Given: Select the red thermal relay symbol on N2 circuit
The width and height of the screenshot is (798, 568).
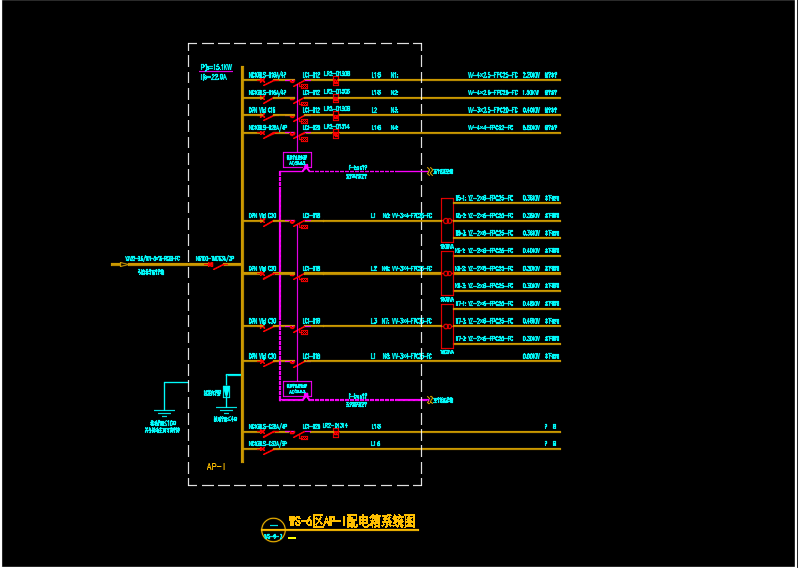Looking at the screenshot, I should pos(336,98).
